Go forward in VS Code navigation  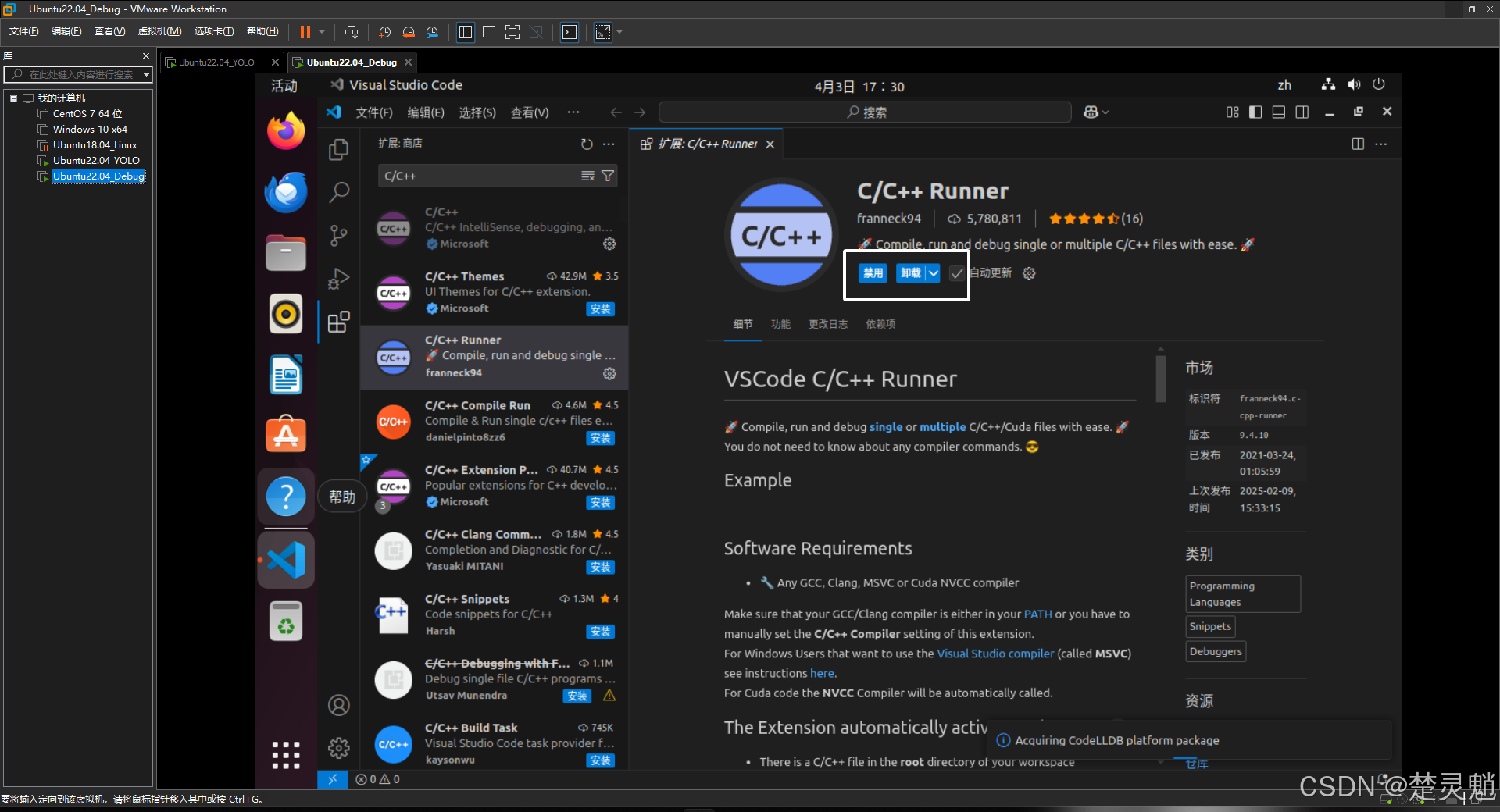click(x=640, y=112)
